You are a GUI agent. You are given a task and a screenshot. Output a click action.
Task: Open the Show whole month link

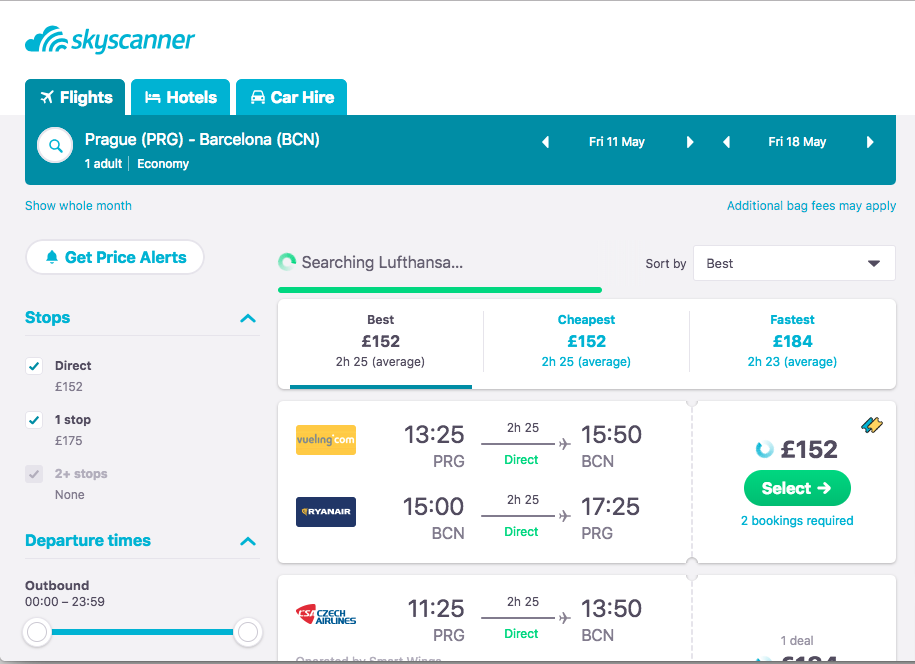click(x=78, y=206)
